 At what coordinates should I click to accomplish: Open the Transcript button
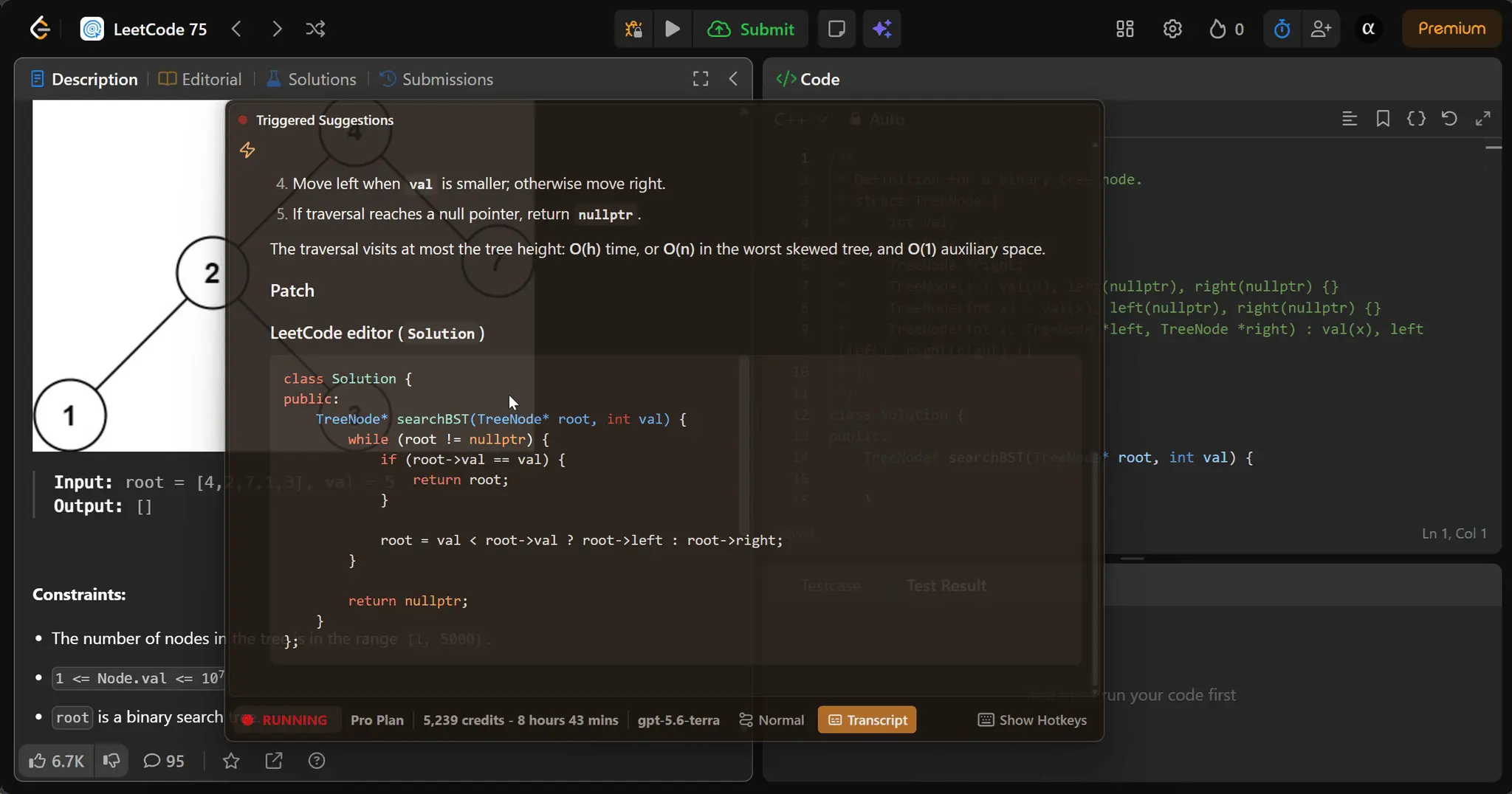point(867,720)
